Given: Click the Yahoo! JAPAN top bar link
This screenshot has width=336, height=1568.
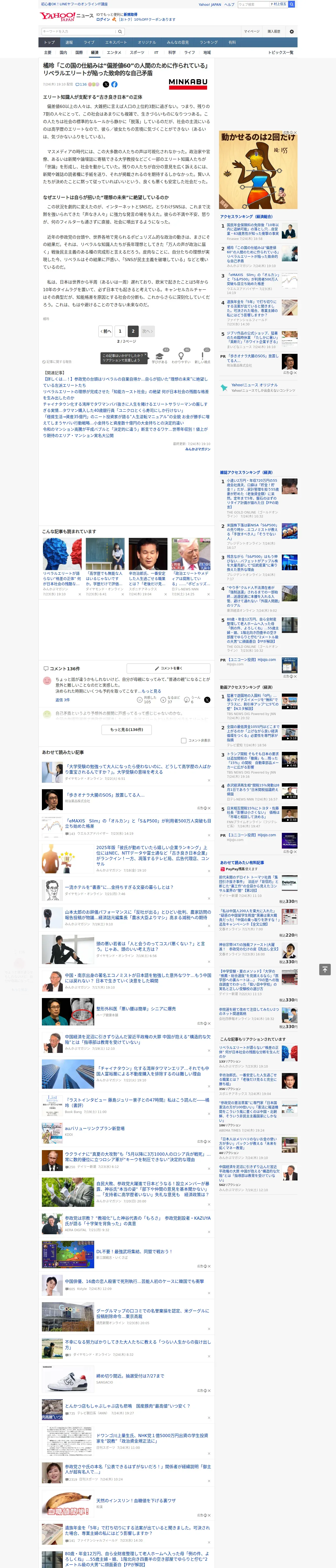Looking at the screenshot, I should coord(210,4).
